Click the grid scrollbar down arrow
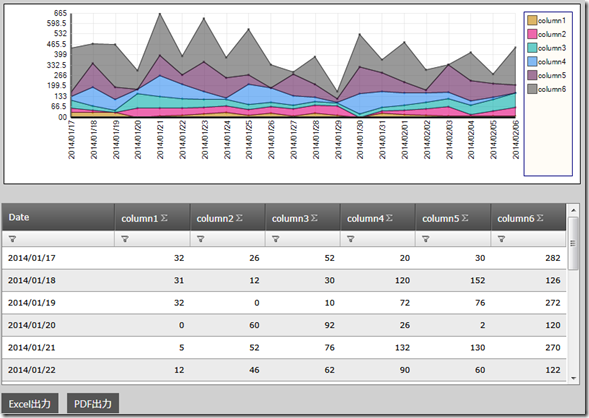589x418 pixels. [573, 378]
